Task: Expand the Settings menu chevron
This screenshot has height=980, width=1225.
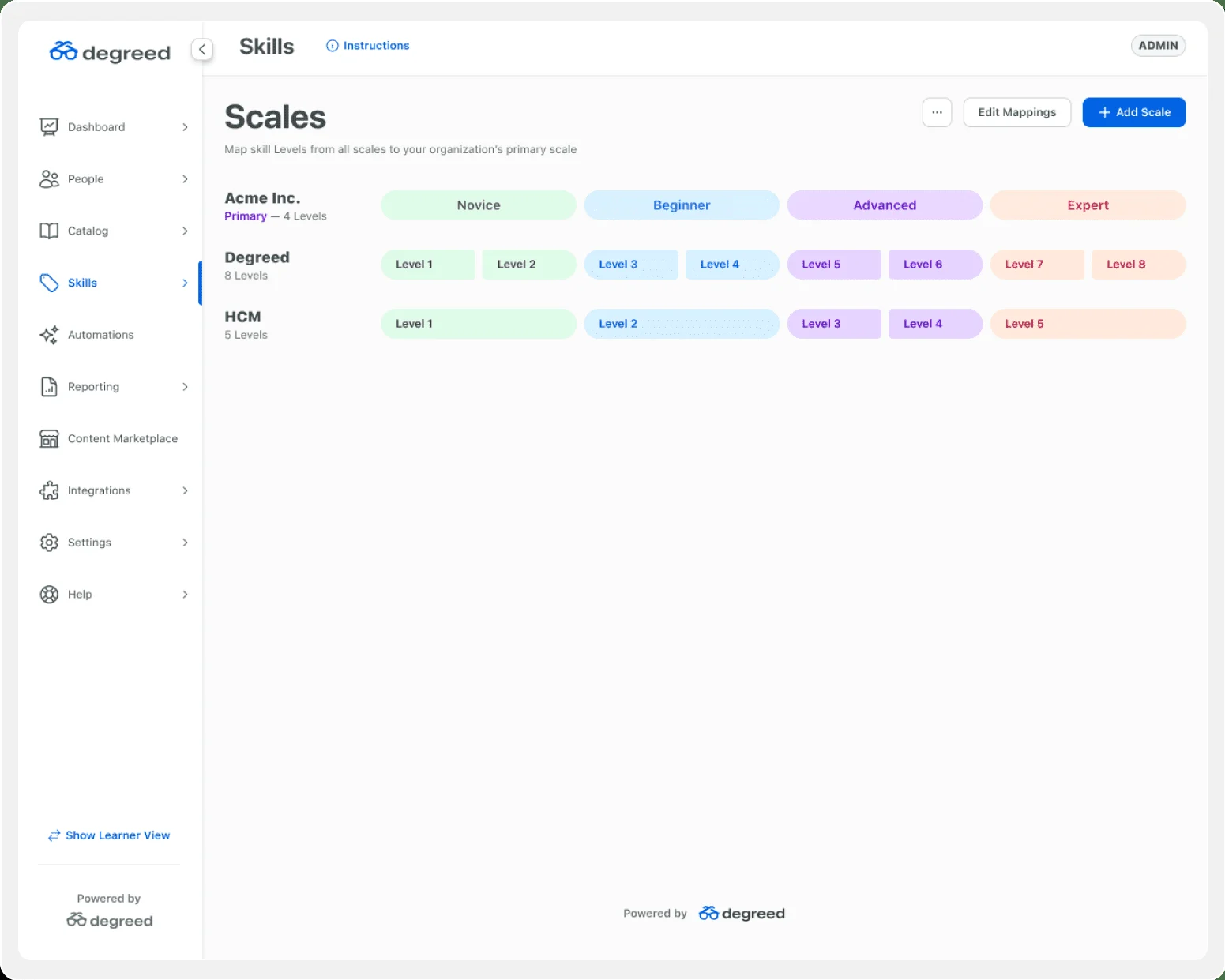Action: (x=185, y=543)
